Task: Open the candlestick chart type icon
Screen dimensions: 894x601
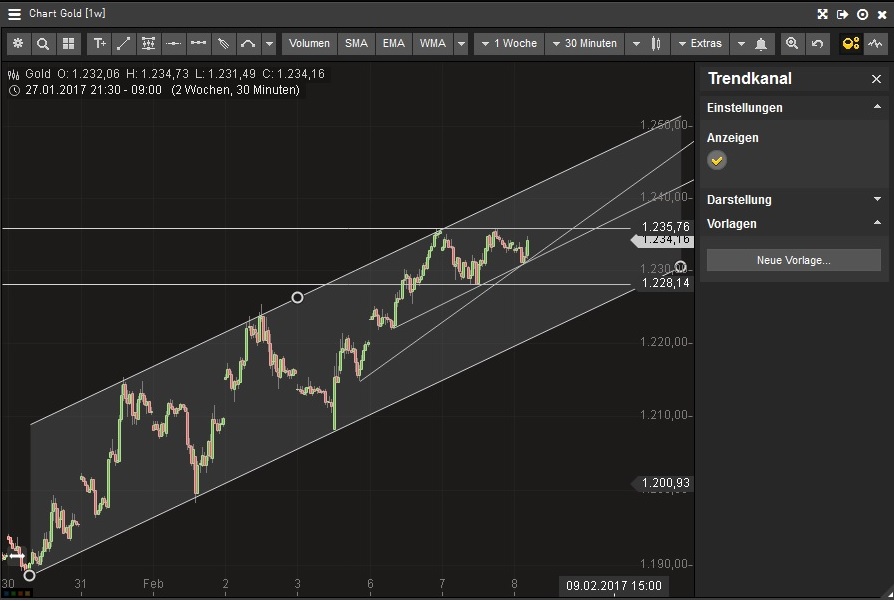Action: (657, 44)
